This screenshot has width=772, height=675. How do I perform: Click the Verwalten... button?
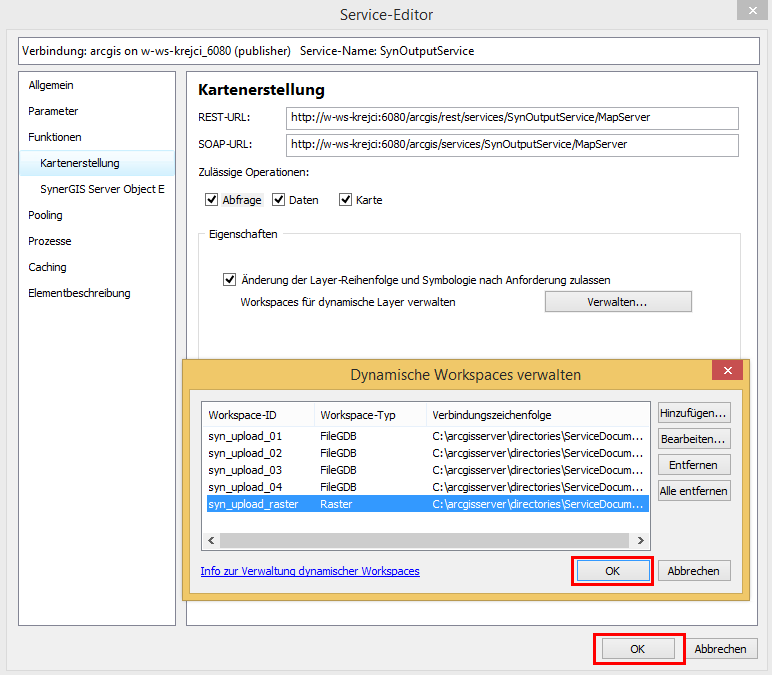tap(617, 302)
